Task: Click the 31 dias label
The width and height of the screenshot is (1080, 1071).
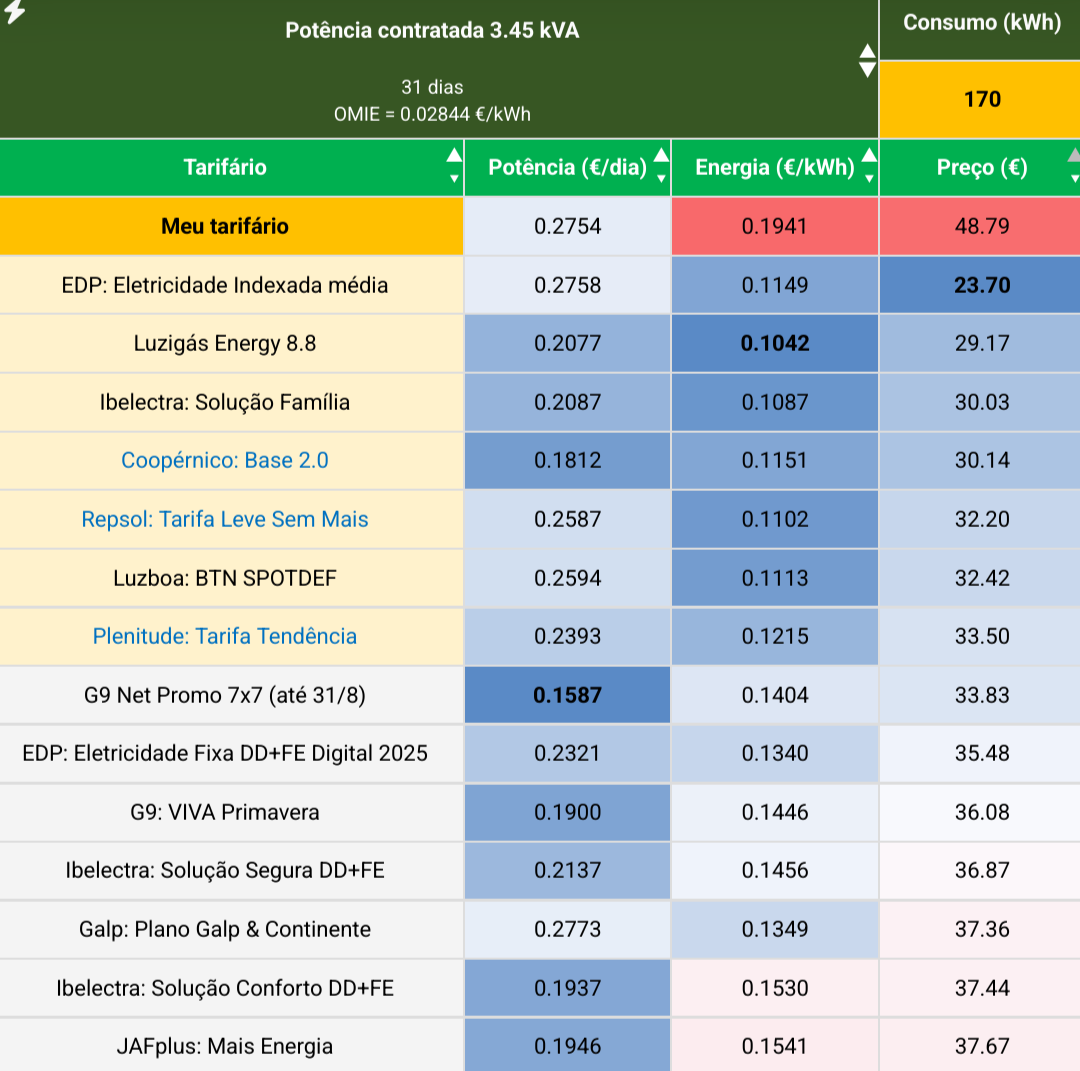Action: tap(432, 87)
